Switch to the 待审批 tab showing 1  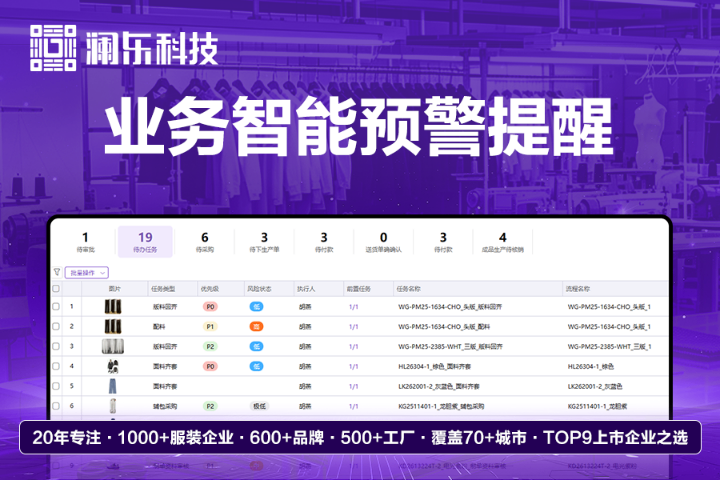pyautogui.click(x=85, y=242)
